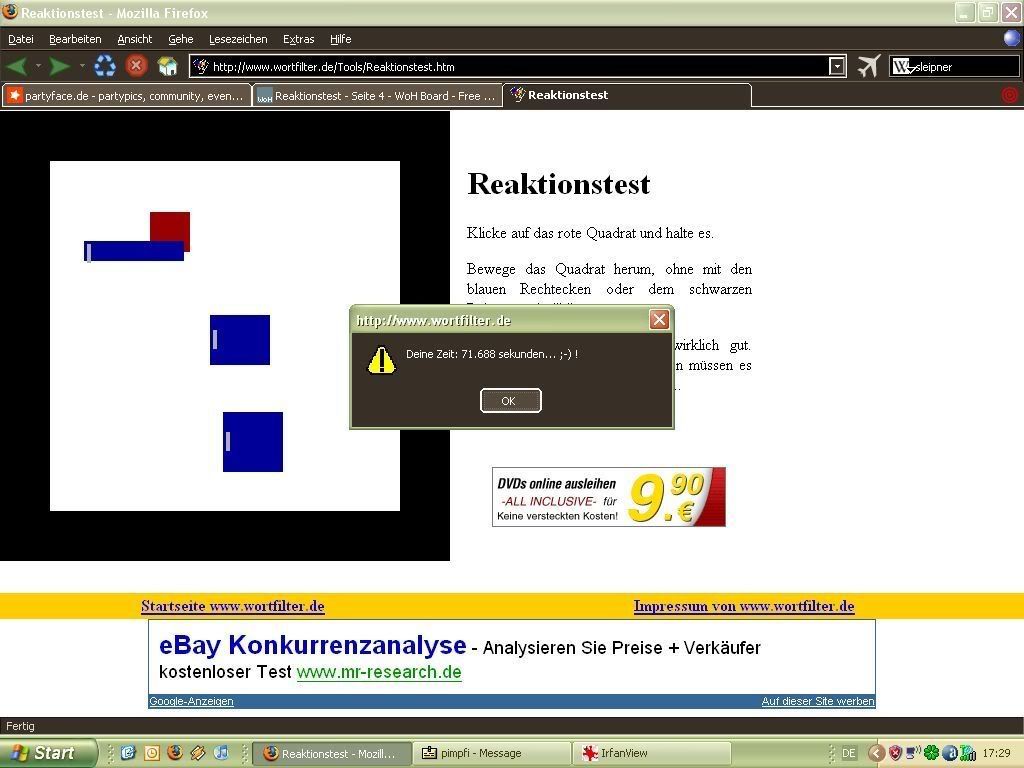Open Firefox from the Quick Launch icons
1024x768 pixels.
tap(174, 753)
